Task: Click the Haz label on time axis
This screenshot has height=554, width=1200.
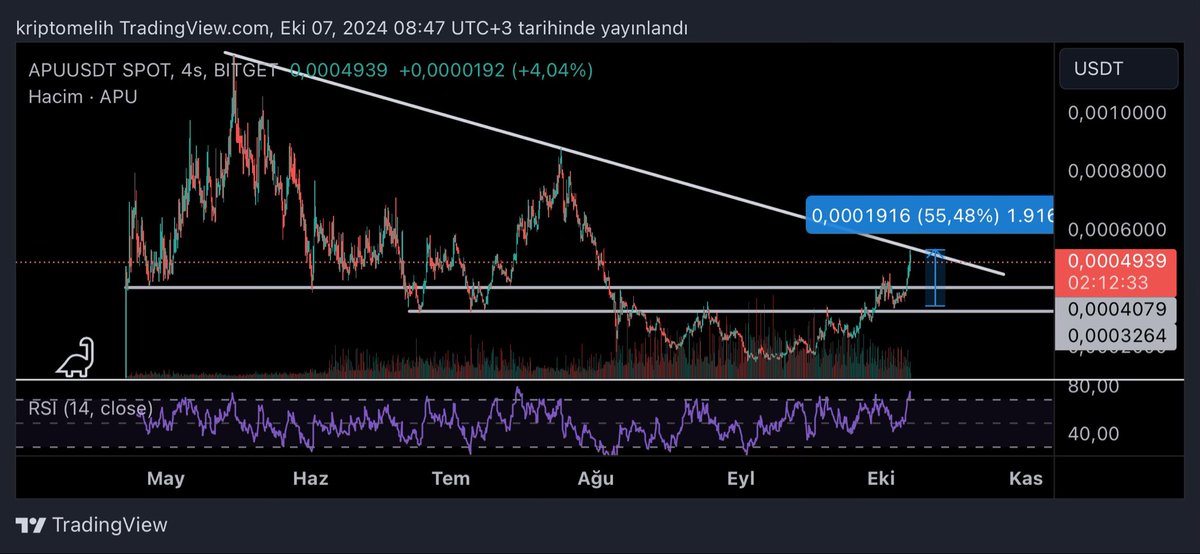Action: (x=311, y=479)
